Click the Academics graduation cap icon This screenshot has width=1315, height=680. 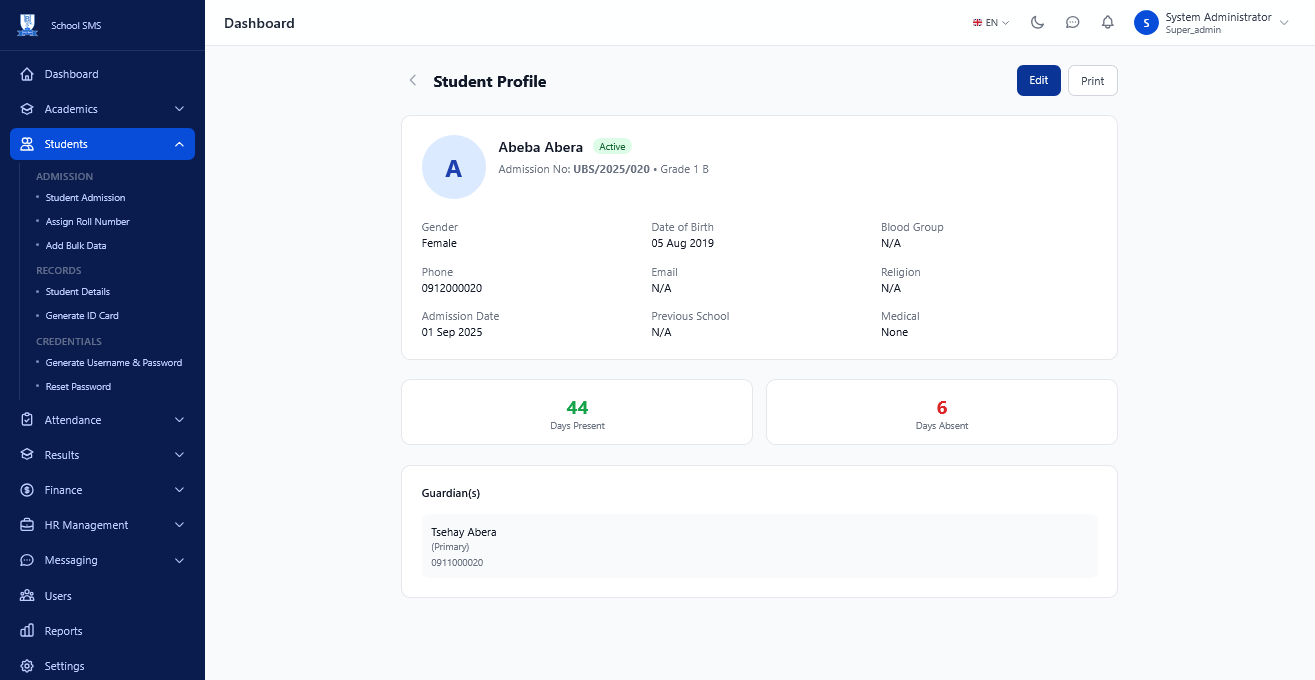pyautogui.click(x=27, y=109)
